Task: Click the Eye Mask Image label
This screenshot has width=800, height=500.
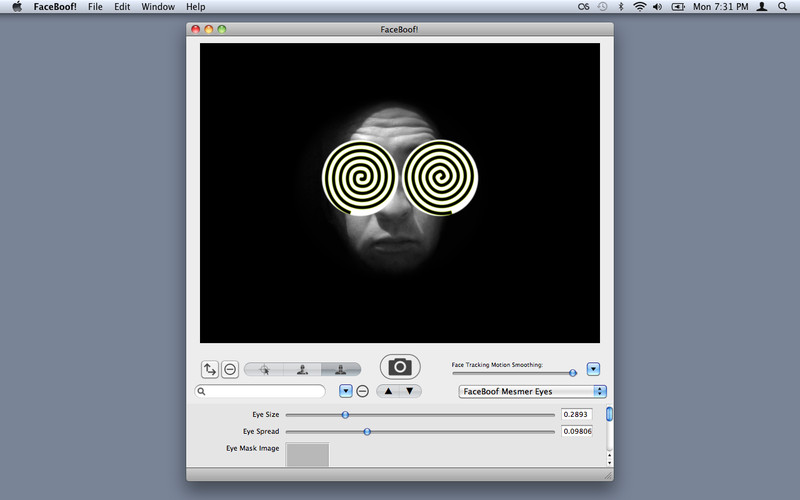Action: tap(253, 448)
